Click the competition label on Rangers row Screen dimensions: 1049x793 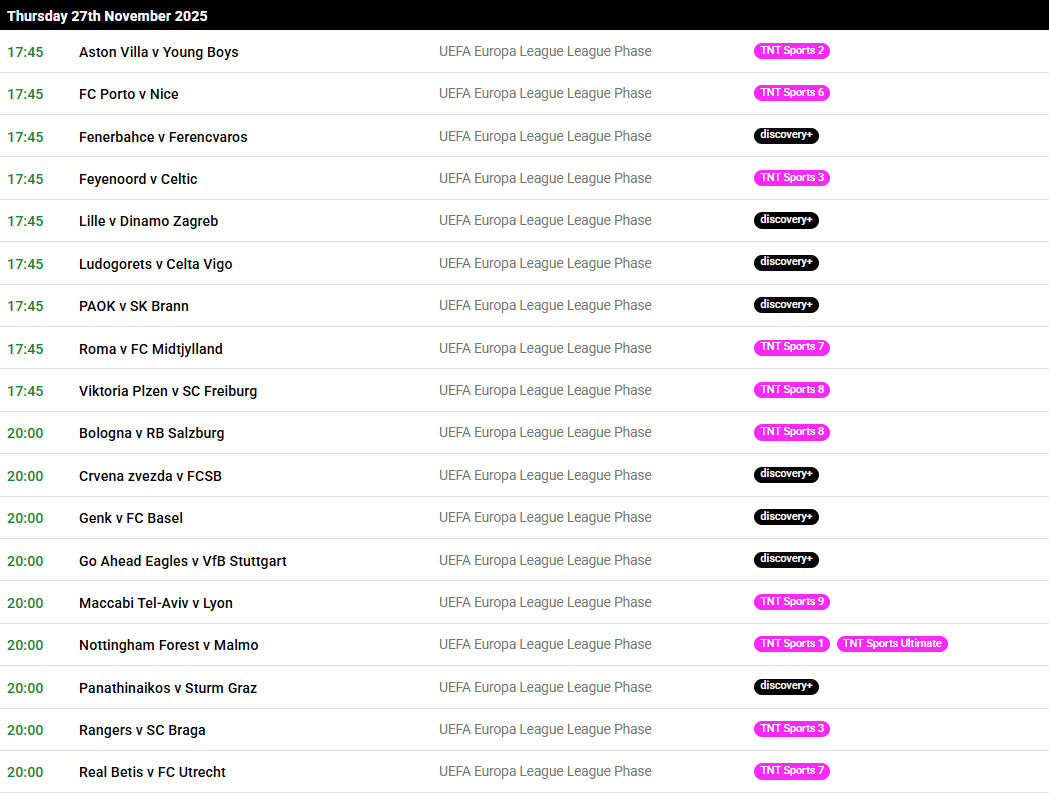545,730
